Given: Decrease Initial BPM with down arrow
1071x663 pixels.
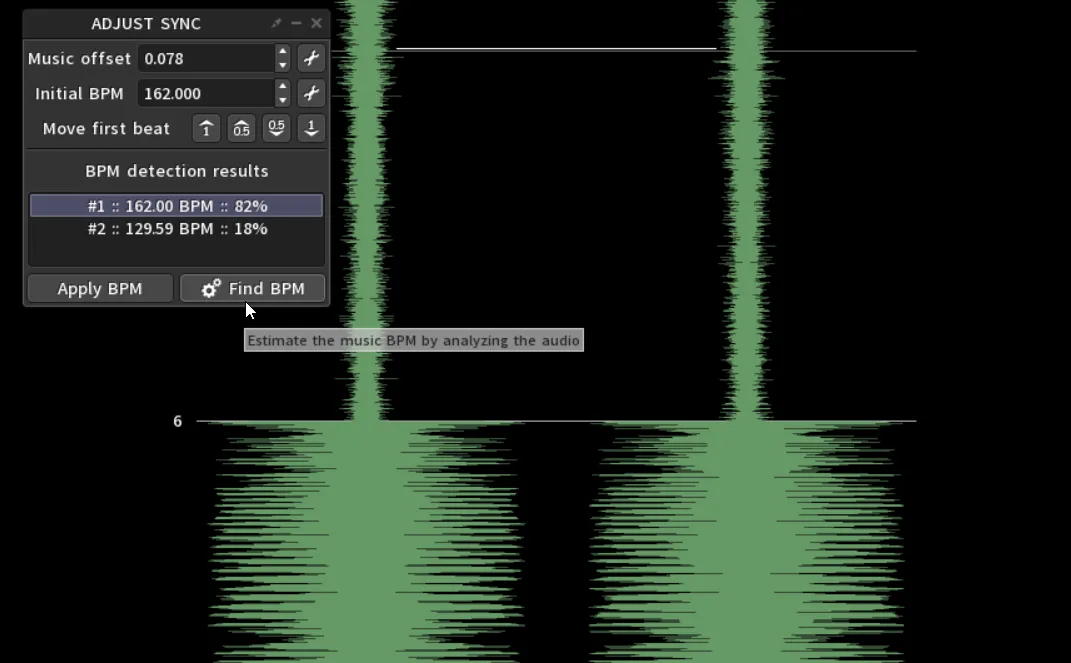Looking at the screenshot, I should (x=283, y=101).
